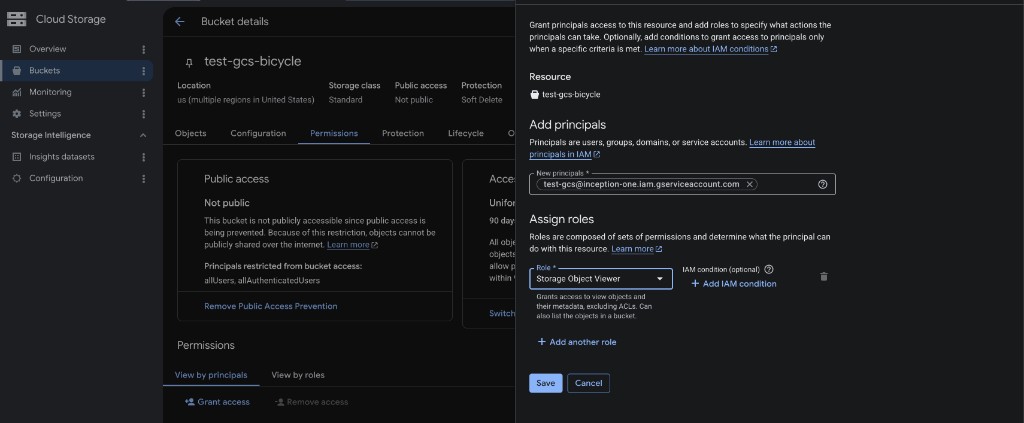Click the help icon next to IAM condition
The width and height of the screenshot is (1024, 423).
point(769,269)
